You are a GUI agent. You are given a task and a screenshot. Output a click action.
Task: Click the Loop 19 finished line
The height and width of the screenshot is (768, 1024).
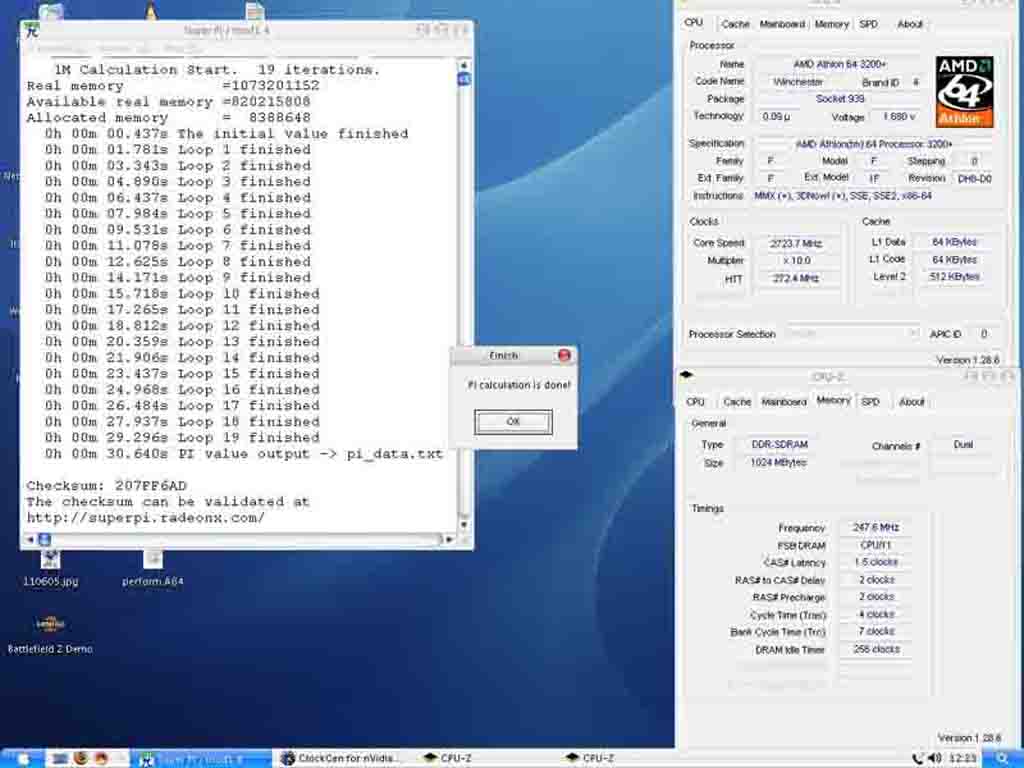(182, 438)
